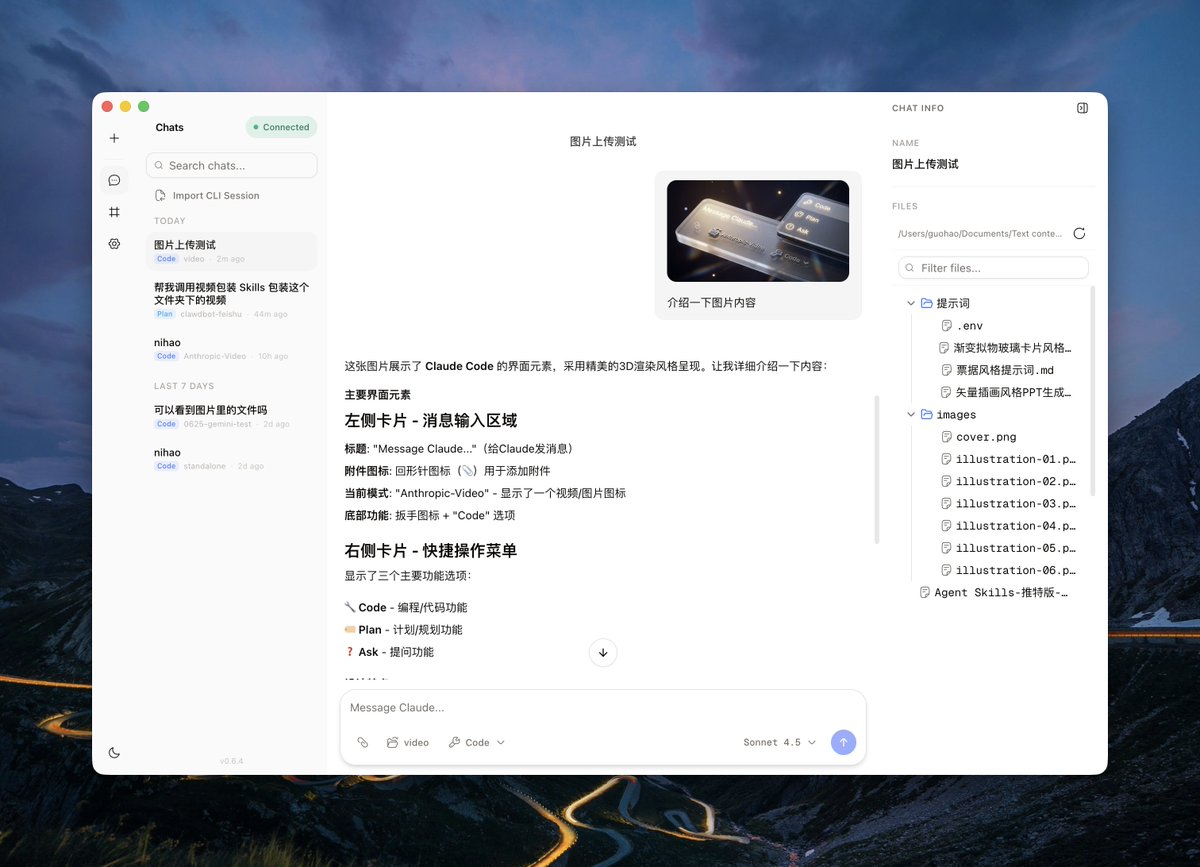Image resolution: width=1200 pixels, height=867 pixels.
Task: Click the file tree scrollbar
Action: click(x=1093, y=390)
